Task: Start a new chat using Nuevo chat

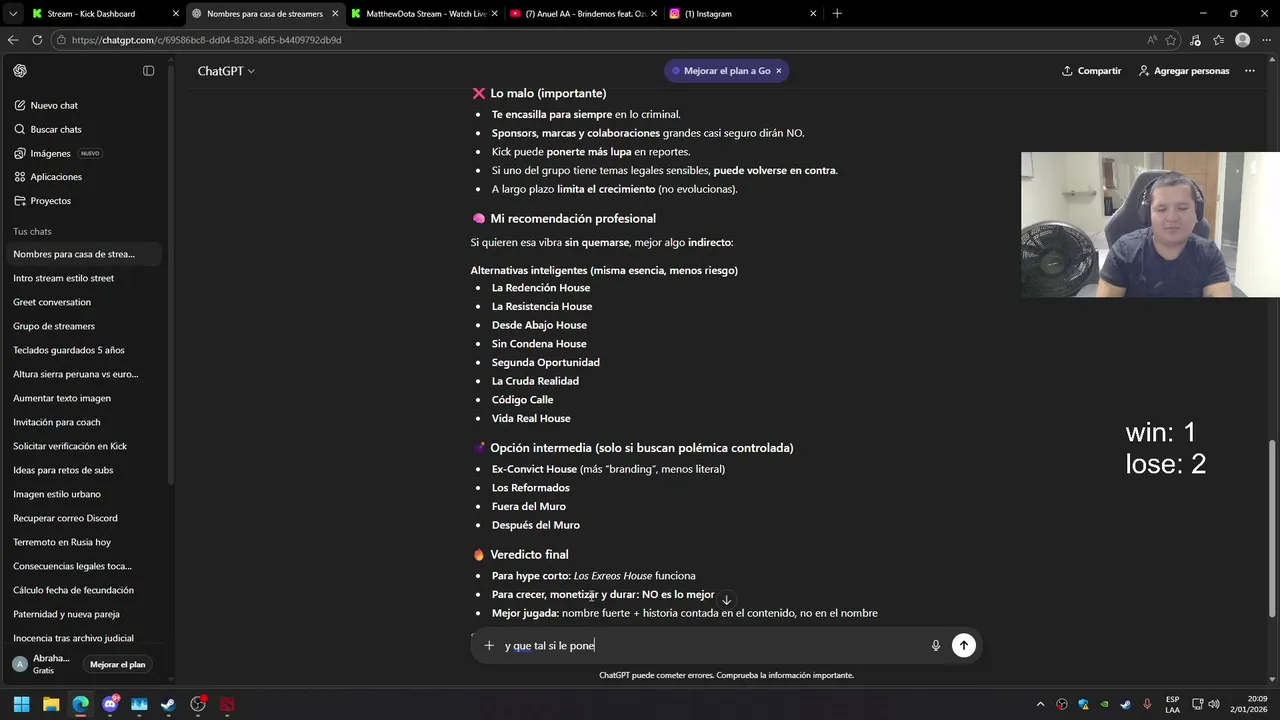Action: click(54, 105)
